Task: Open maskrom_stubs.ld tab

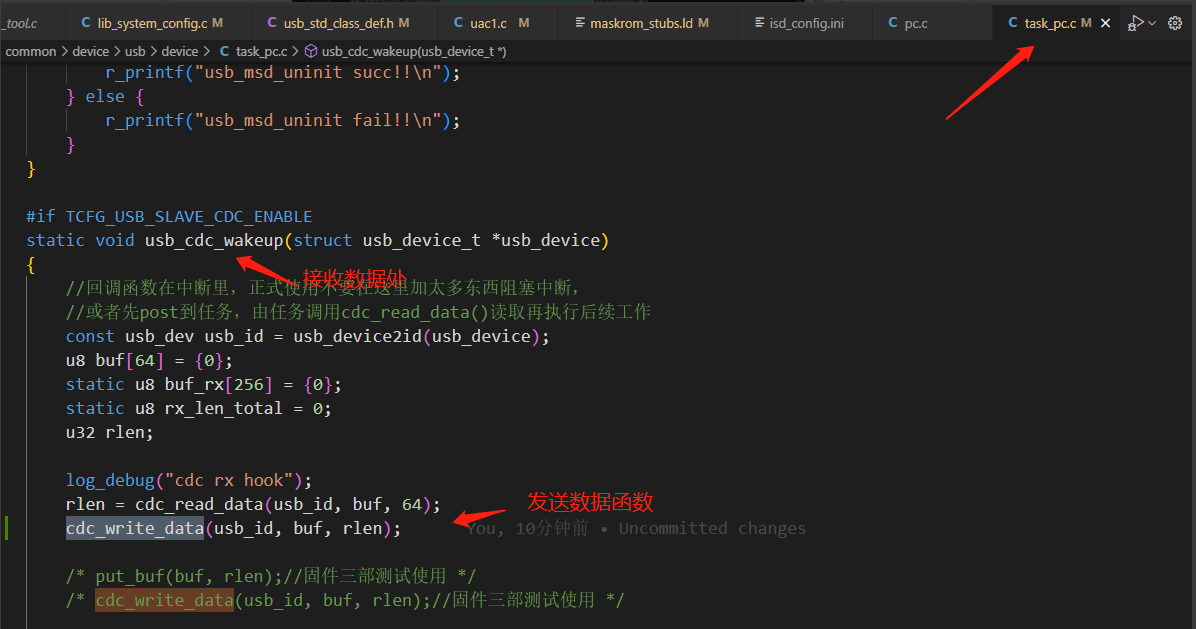Action: 641,24
